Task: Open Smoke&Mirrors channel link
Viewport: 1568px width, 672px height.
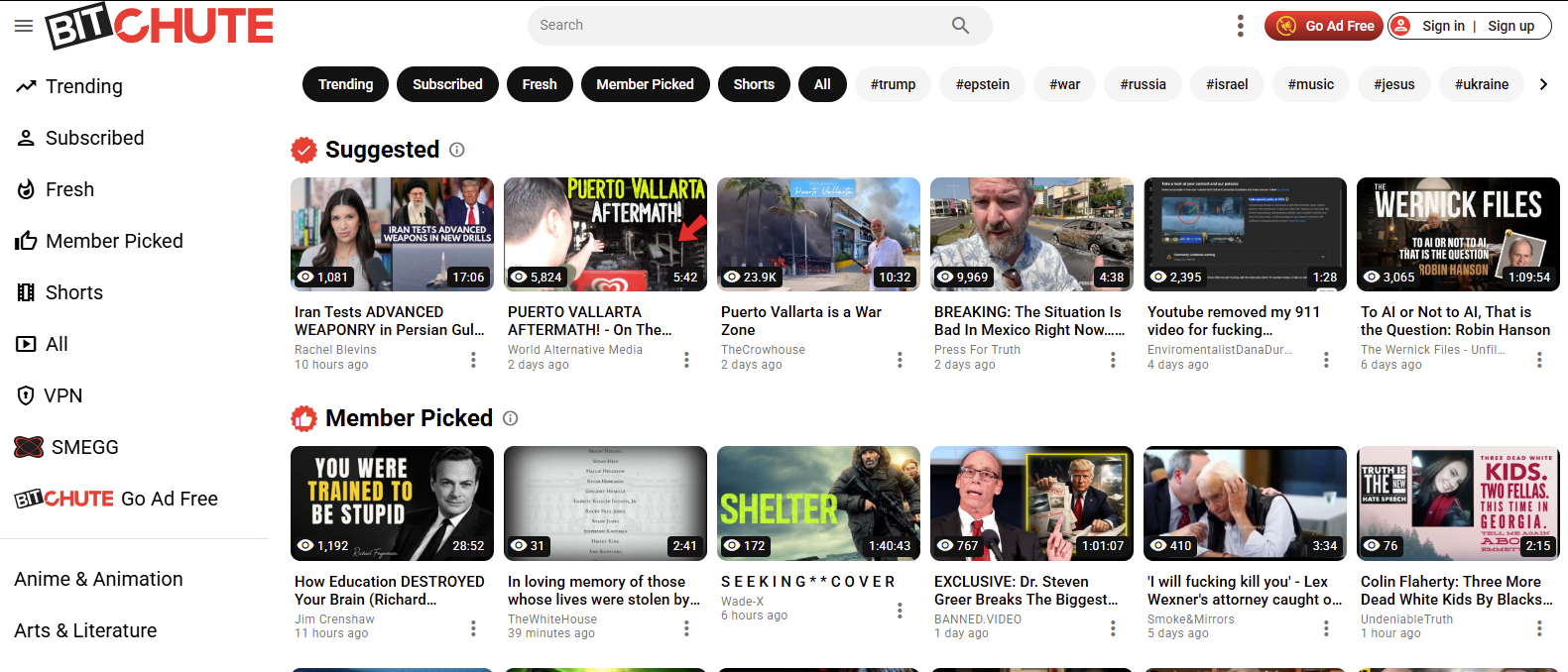Action: (x=1191, y=619)
